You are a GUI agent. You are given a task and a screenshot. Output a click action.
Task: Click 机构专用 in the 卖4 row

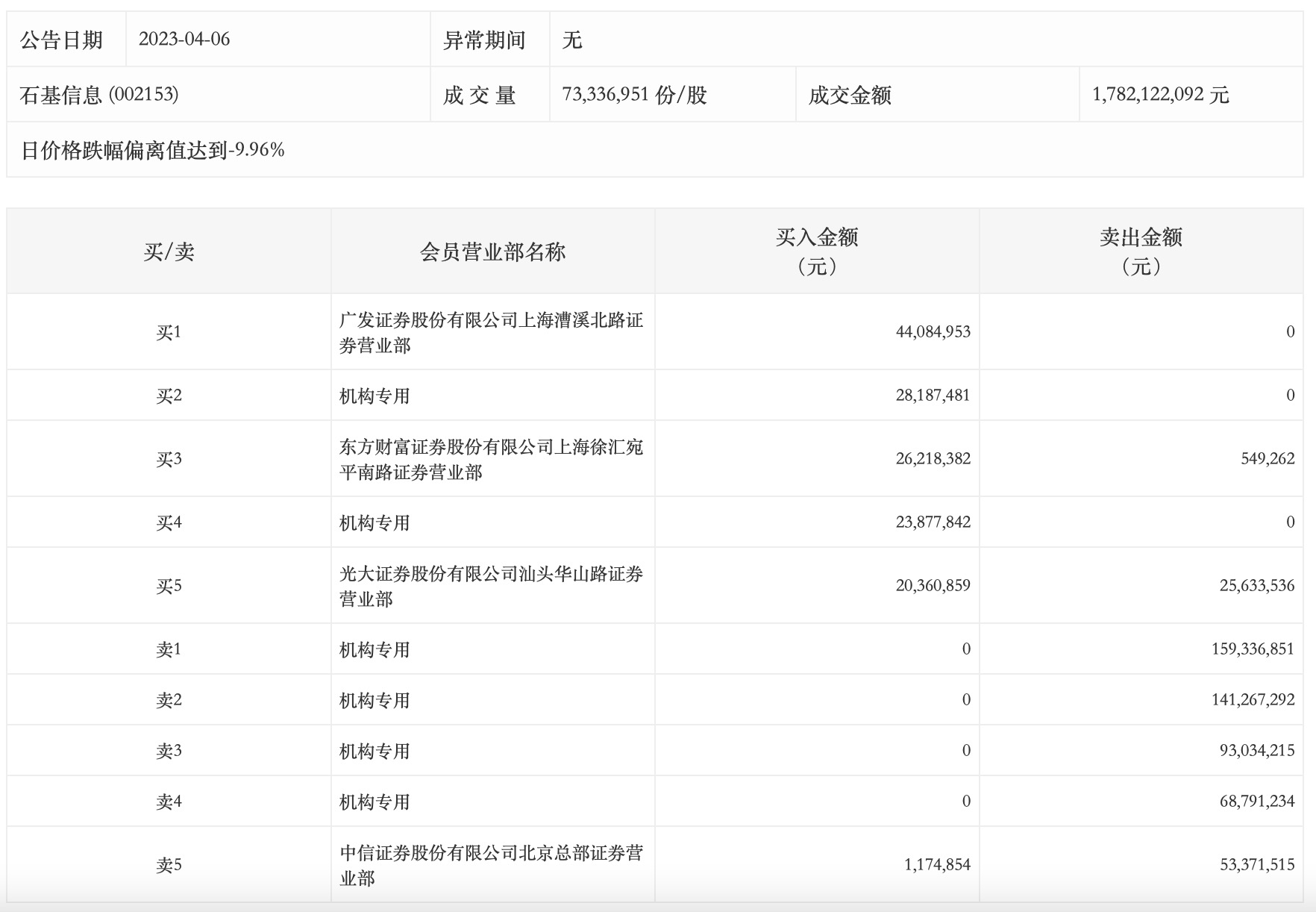click(375, 802)
